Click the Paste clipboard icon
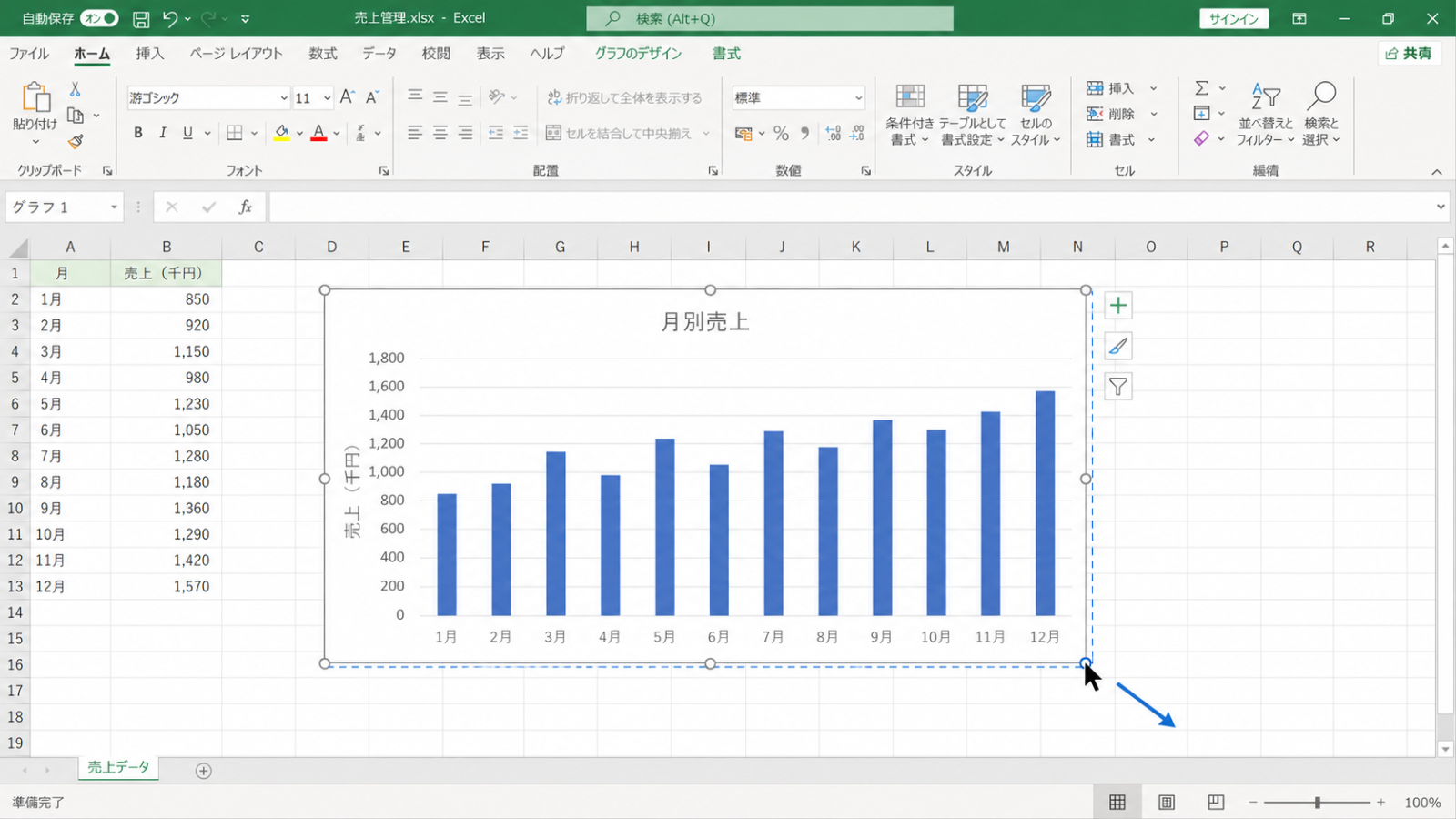Viewport: 1456px width, 819px height. [x=35, y=96]
